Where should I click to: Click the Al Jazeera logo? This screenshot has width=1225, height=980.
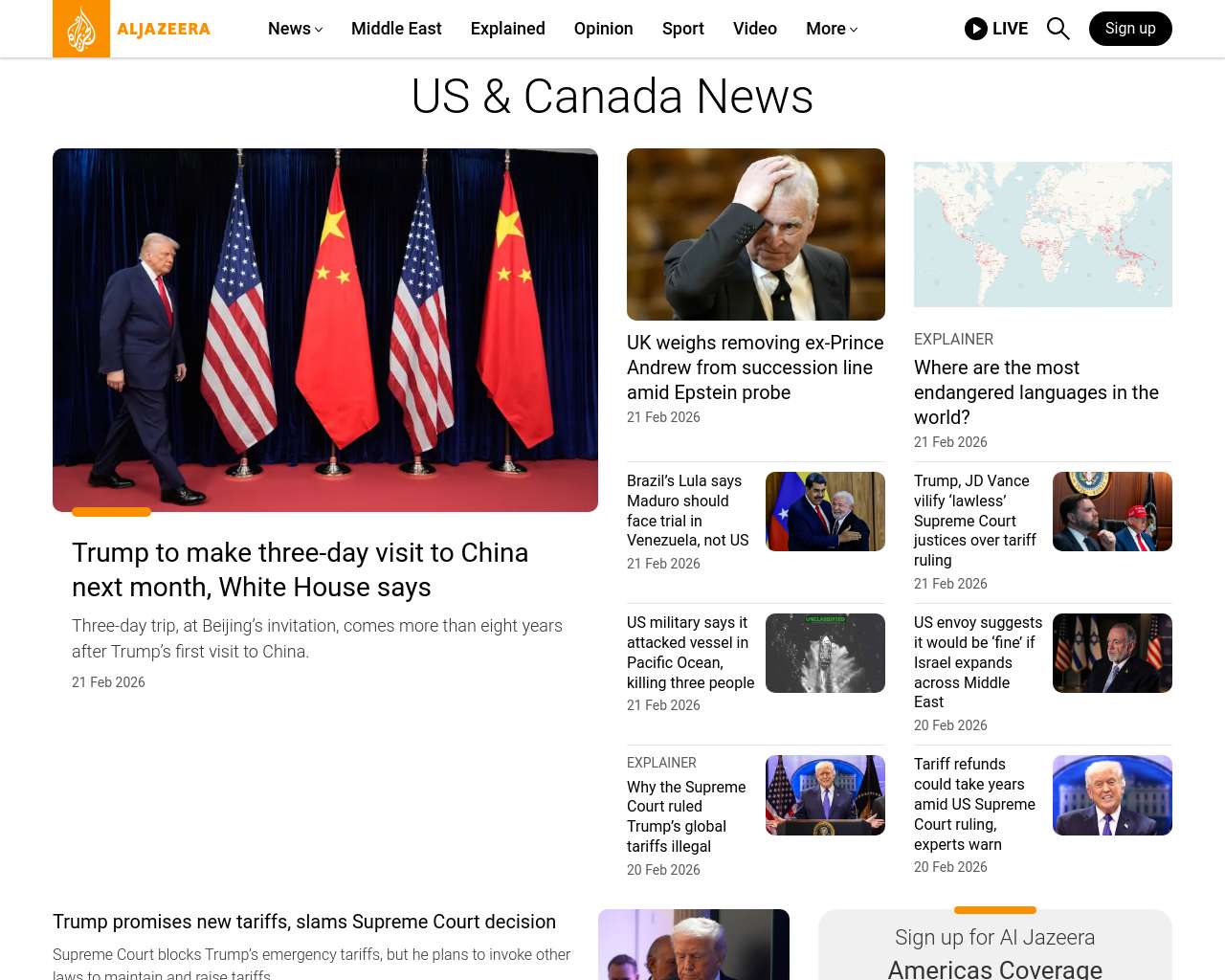pos(132,29)
